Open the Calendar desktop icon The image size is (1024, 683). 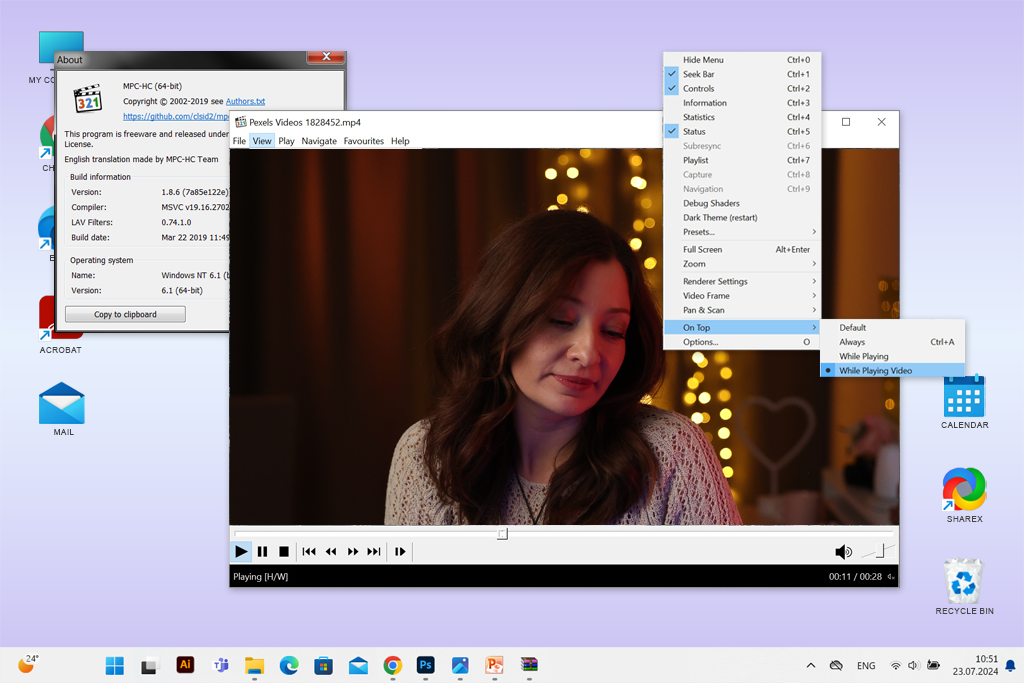click(x=965, y=401)
